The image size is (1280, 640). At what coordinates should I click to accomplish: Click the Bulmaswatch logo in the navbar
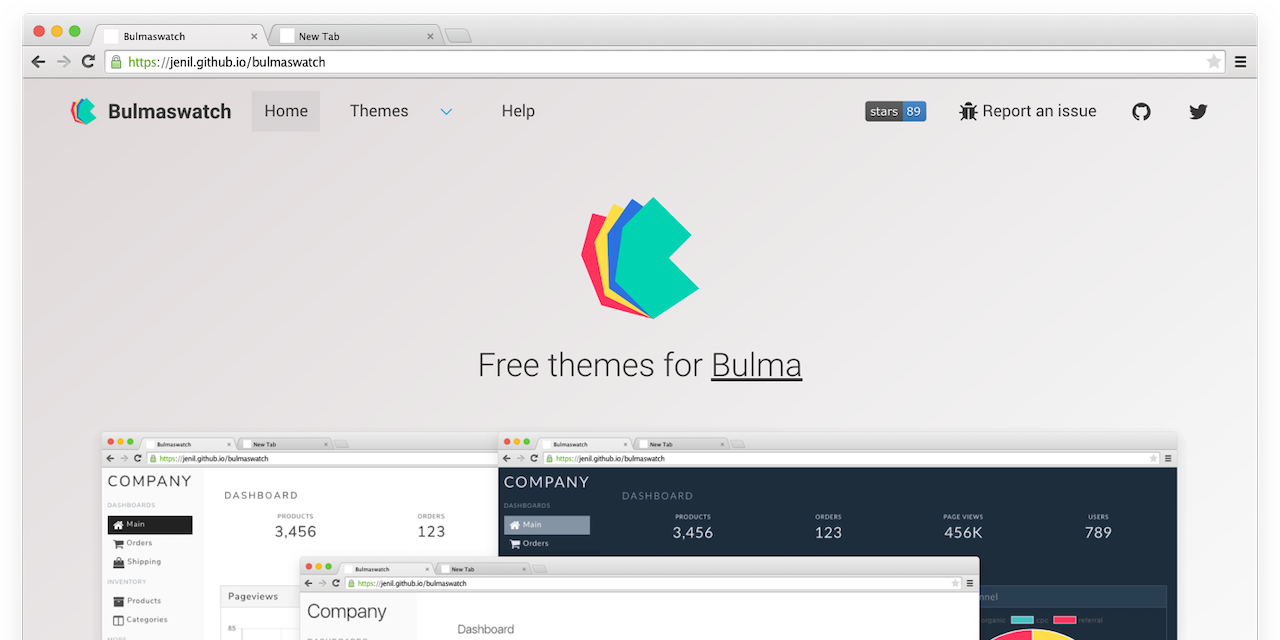coord(151,111)
